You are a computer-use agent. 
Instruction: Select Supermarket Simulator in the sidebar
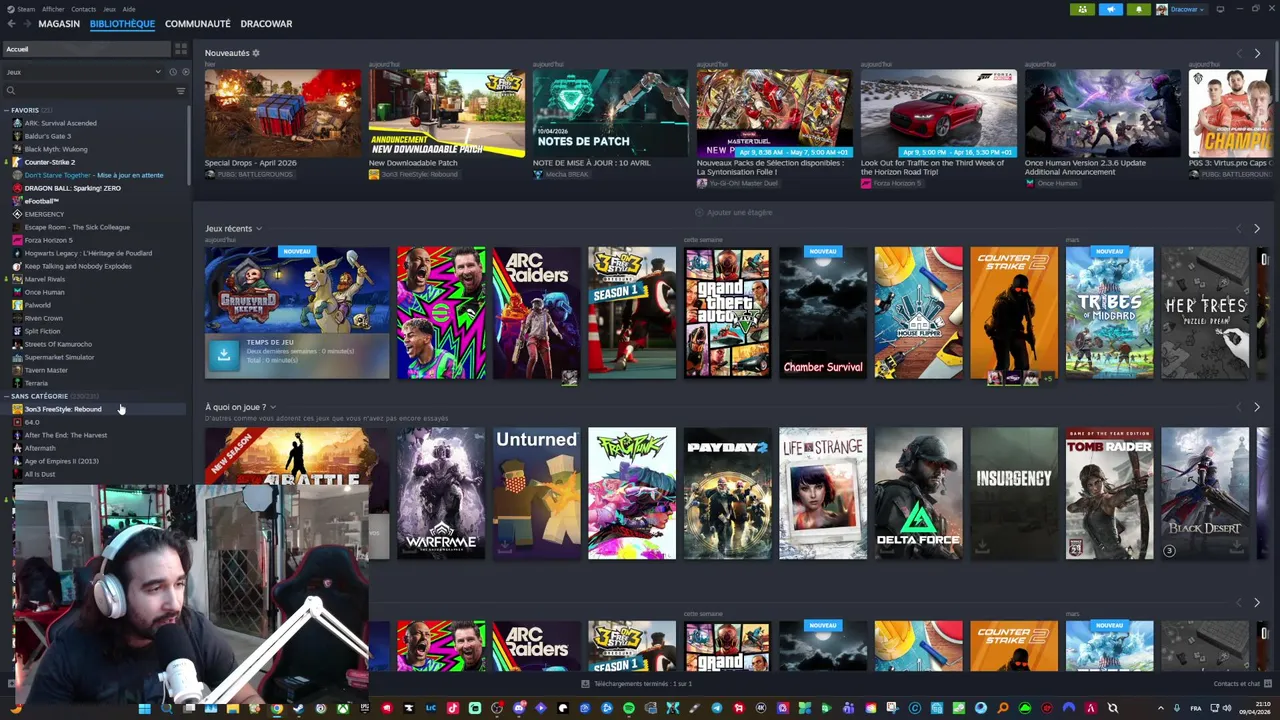[x=59, y=357]
